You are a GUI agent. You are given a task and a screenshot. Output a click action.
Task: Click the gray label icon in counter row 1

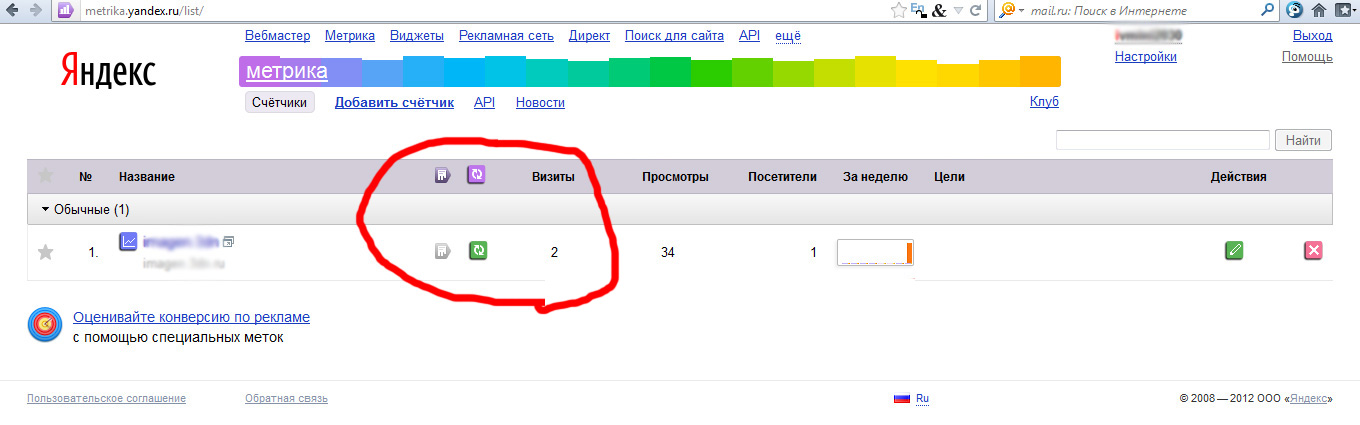tap(443, 251)
